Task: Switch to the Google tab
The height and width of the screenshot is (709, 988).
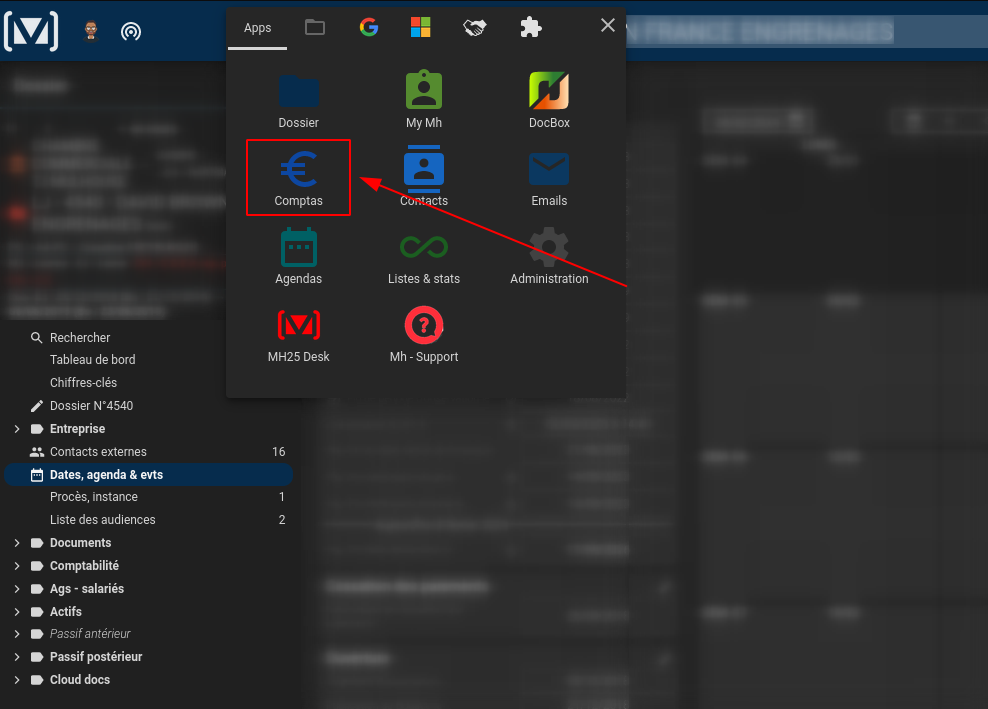Action: click(x=369, y=27)
